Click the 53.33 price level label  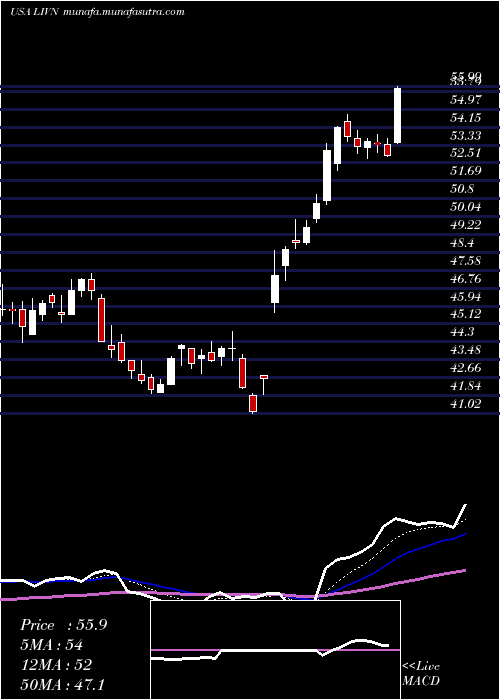[x=466, y=136]
